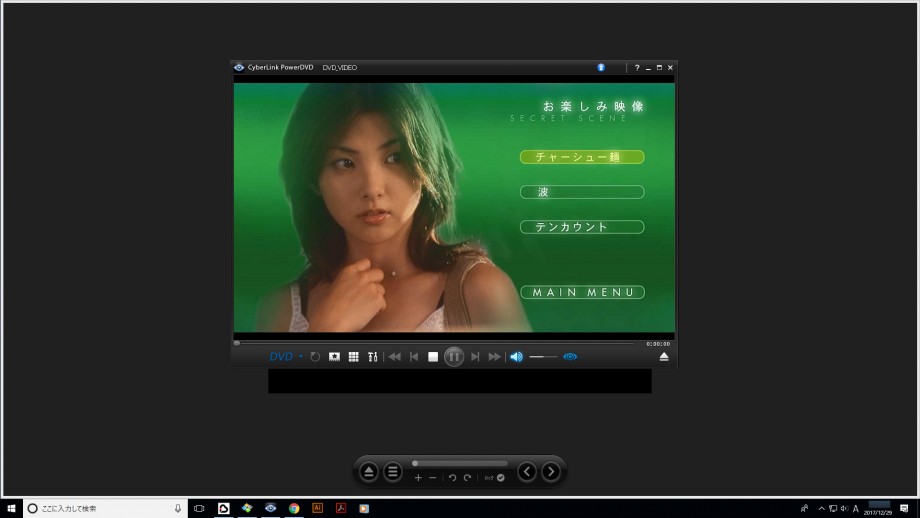The width and height of the screenshot is (920, 518).
Task: Select the チャーシュー麺 menu entry
Action: [582, 157]
